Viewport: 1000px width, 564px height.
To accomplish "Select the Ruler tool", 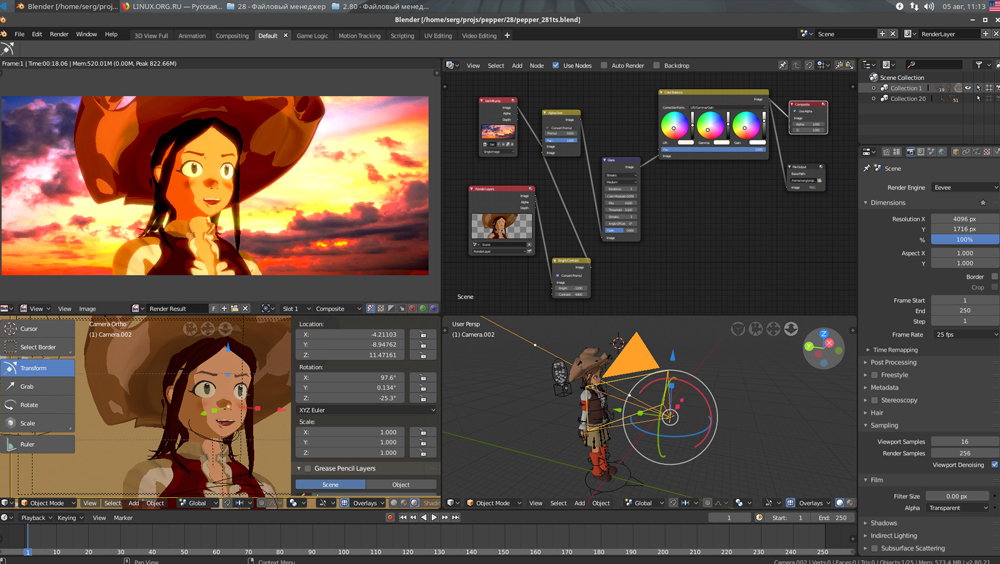I will [37, 444].
